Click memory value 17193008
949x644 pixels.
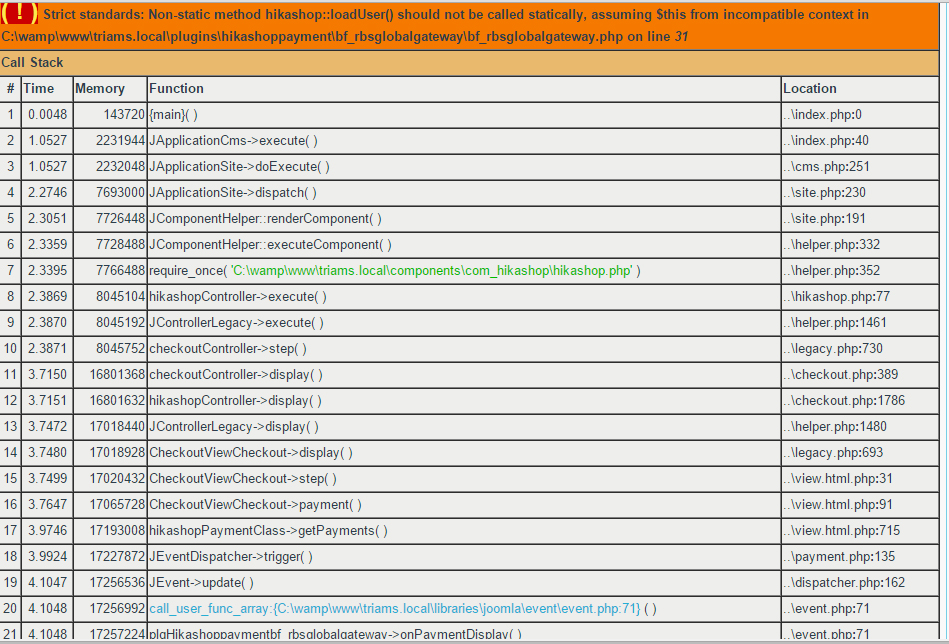[x=117, y=531]
